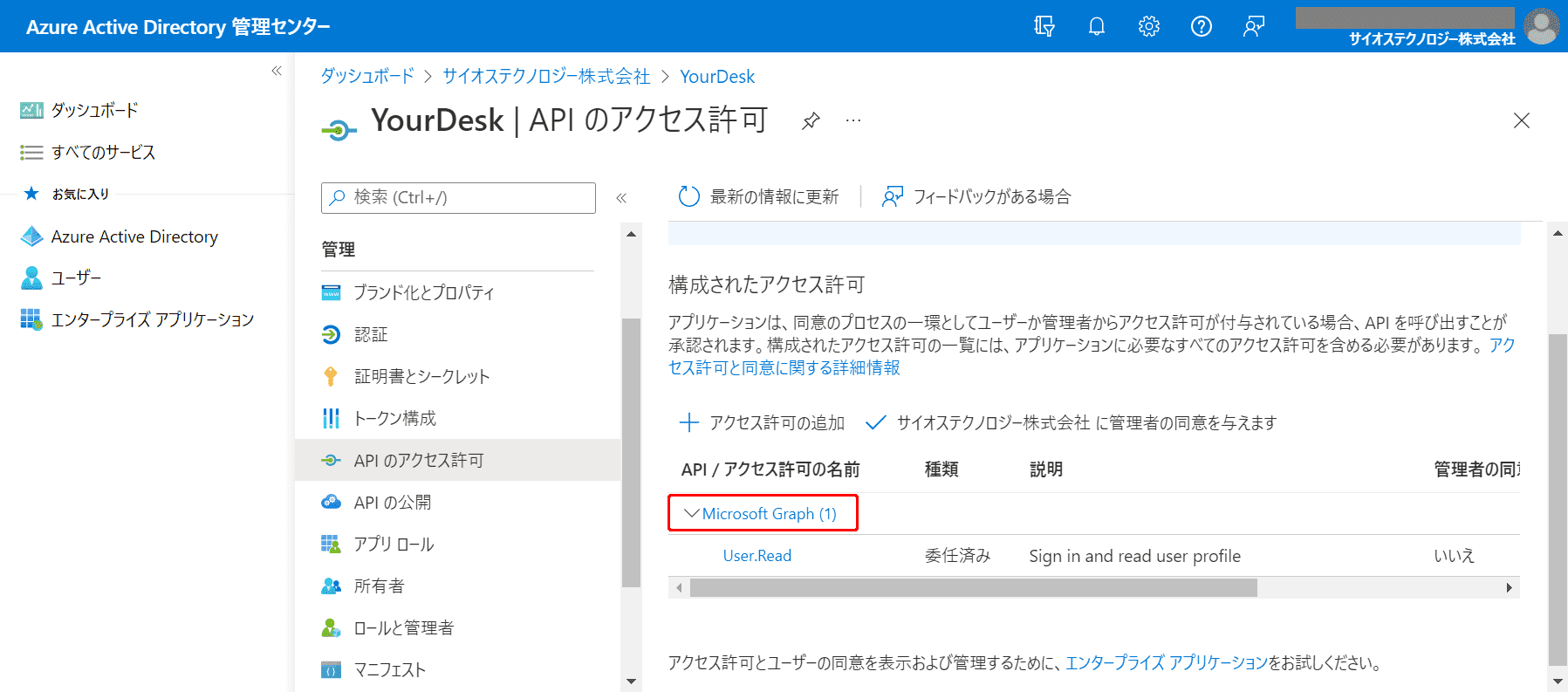Open the settings gear in header
Viewport: 1568px width, 692px height.
tap(1149, 26)
